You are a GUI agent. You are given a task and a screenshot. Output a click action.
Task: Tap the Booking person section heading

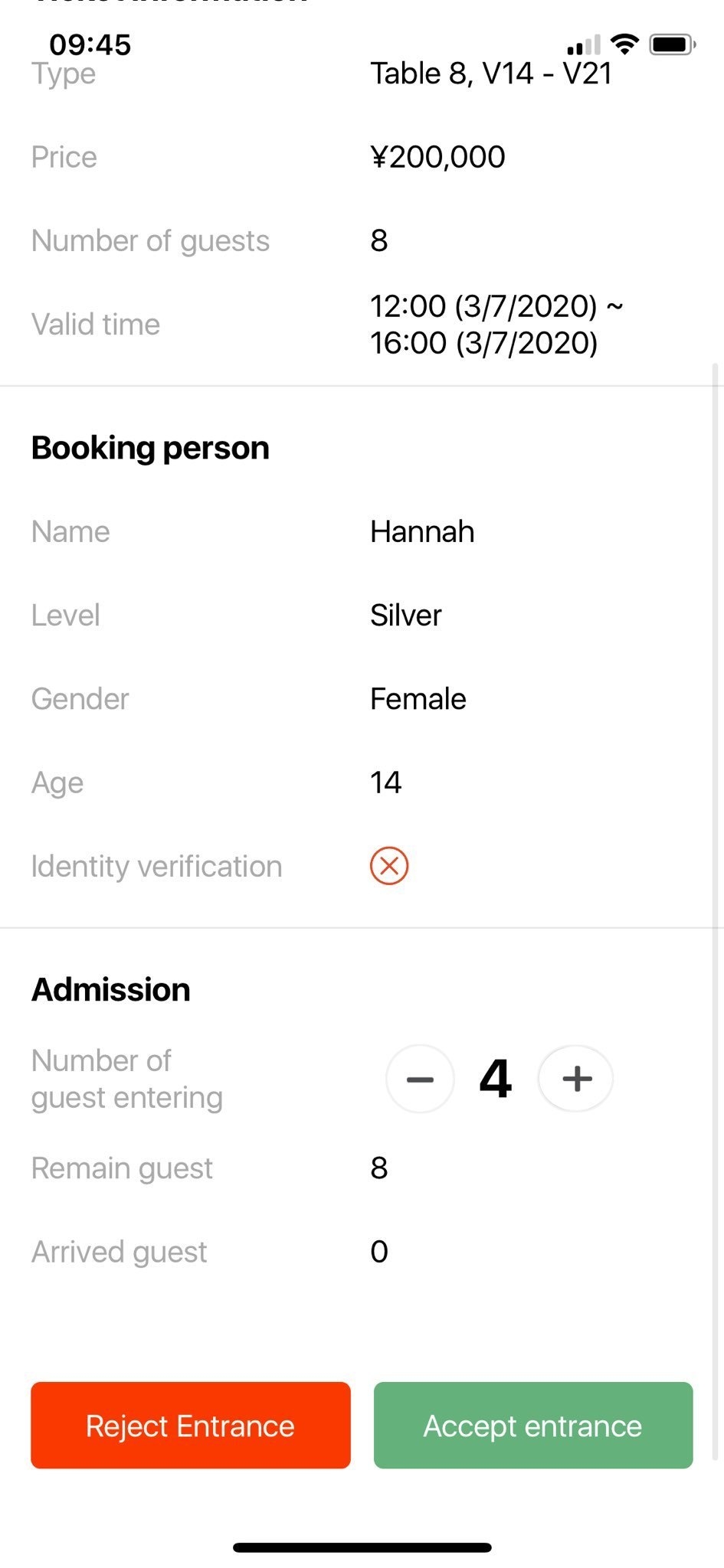coord(150,448)
